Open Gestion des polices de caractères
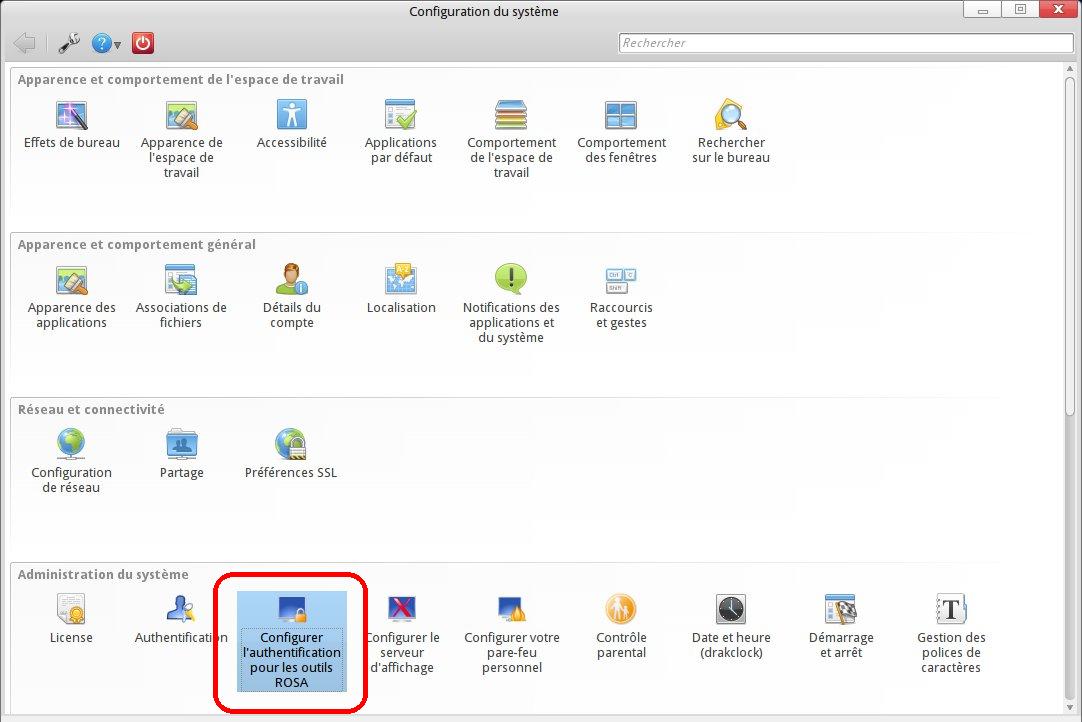Image resolution: width=1082 pixels, height=722 pixels. tap(951, 635)
